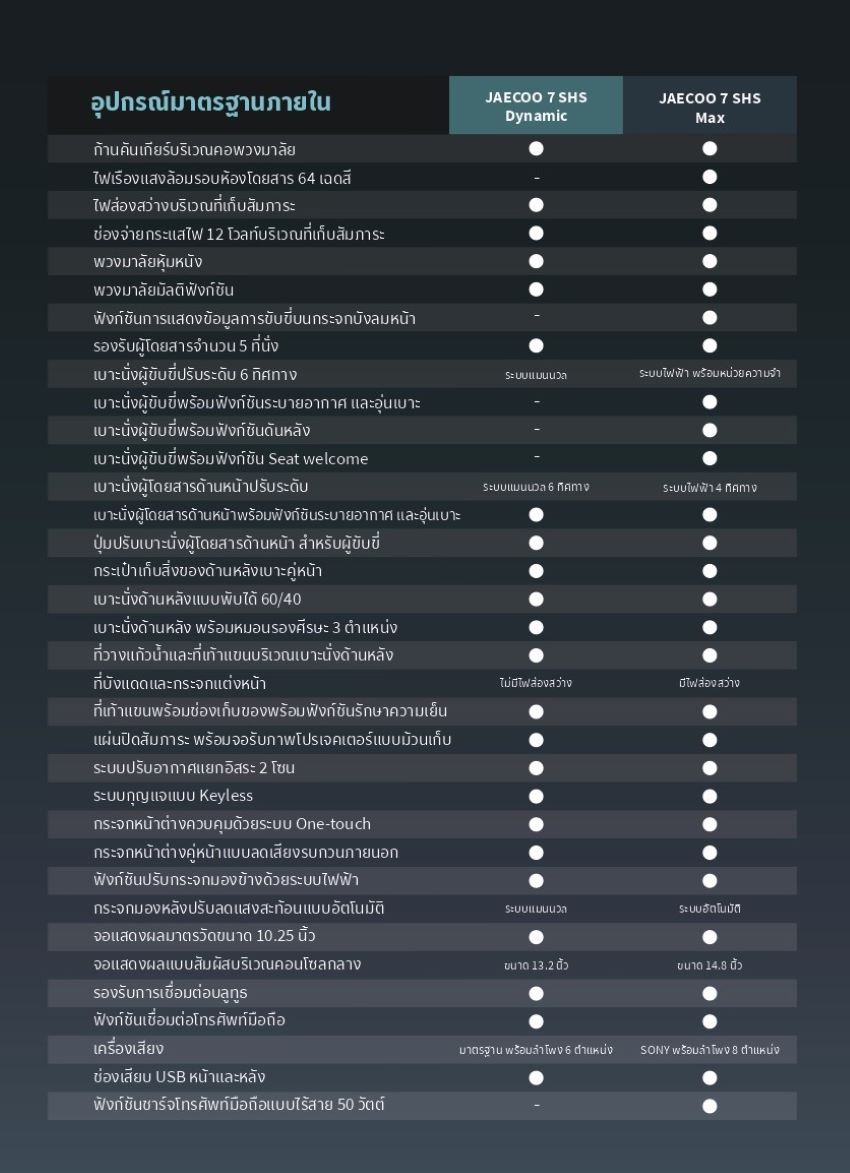
Task: Click the Max dot for 10.25-inch display row
Action: point(709,937)
